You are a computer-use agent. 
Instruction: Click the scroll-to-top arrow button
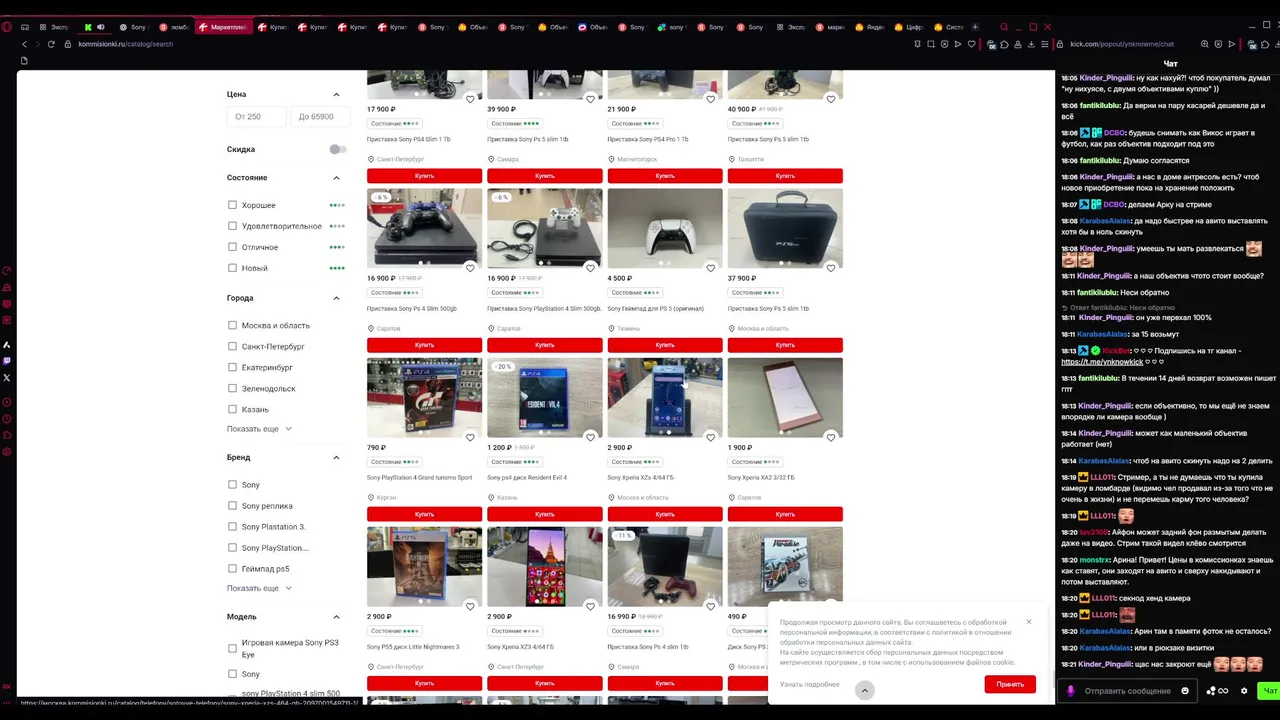point(865,690)
